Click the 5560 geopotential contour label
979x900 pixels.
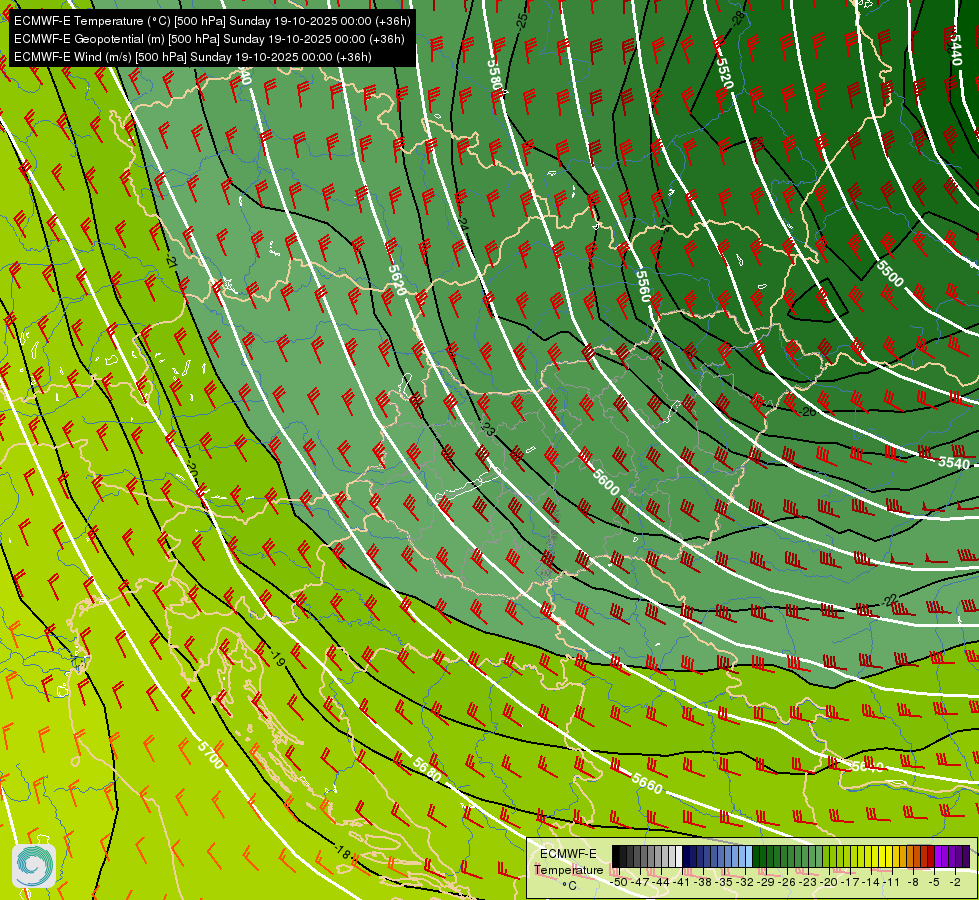point(644,285)
